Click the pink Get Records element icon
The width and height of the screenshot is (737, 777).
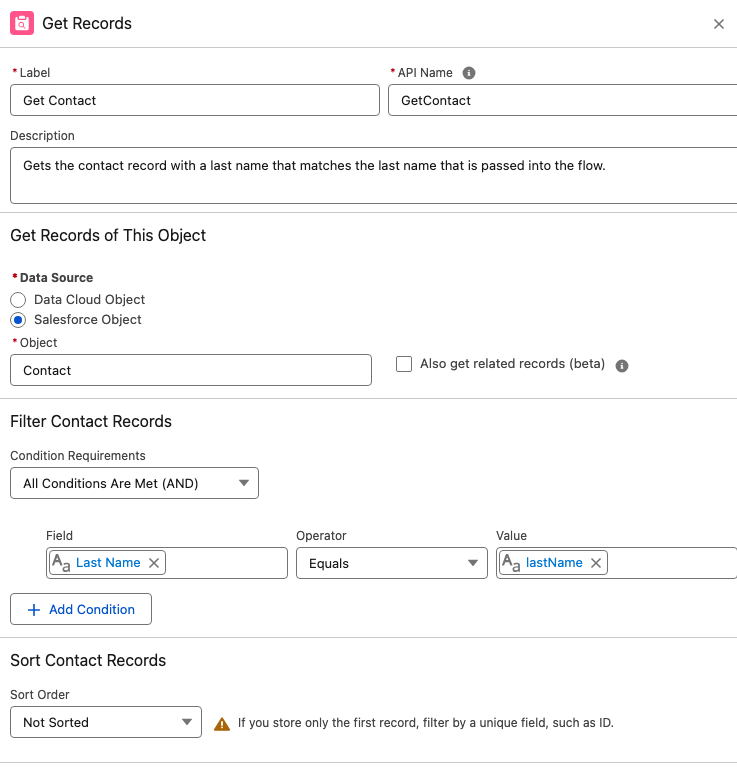(x=22, y=23)
